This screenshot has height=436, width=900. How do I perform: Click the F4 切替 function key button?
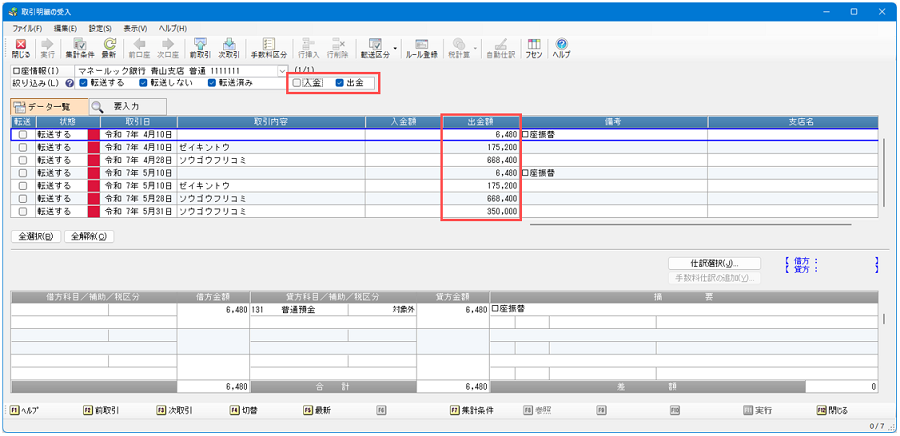[x=244, y=411]
